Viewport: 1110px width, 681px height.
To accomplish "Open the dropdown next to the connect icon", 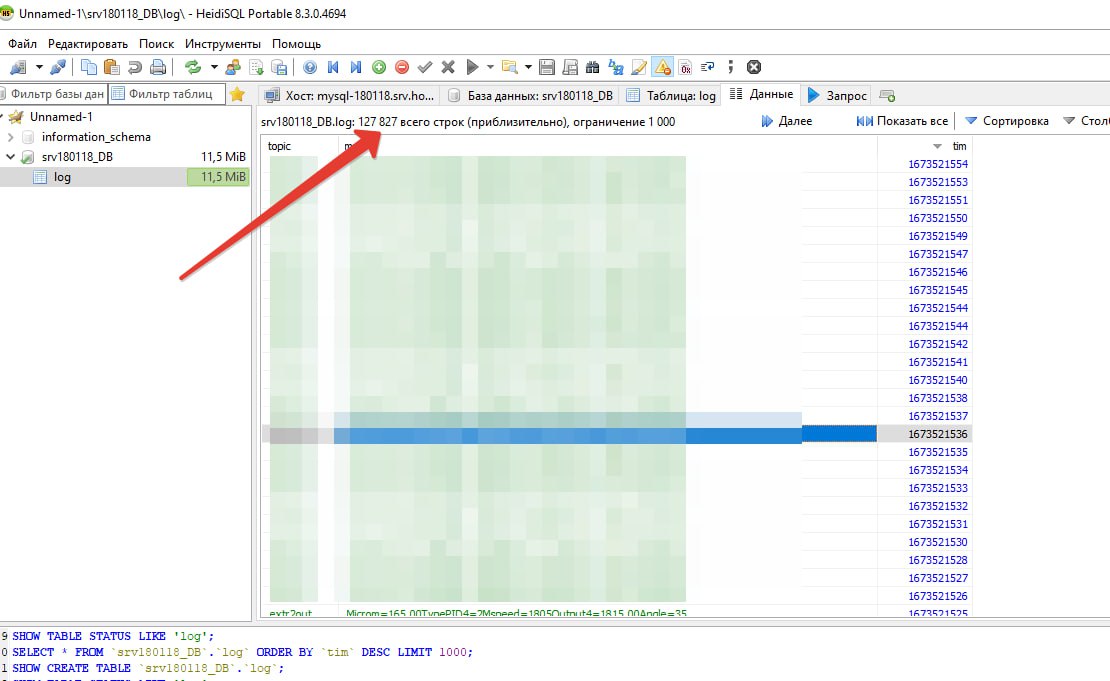I will [39, 67].
